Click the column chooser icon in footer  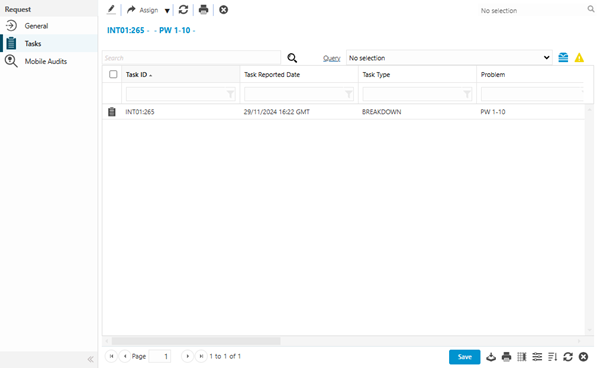point(522,357)
